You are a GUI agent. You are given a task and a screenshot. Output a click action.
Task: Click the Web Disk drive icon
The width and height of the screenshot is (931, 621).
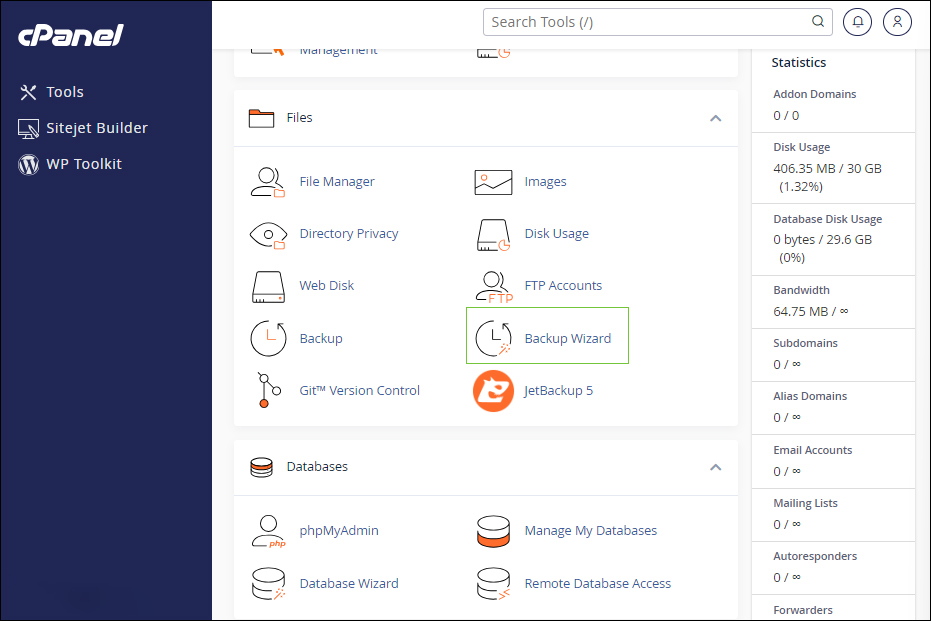point(268,287)
